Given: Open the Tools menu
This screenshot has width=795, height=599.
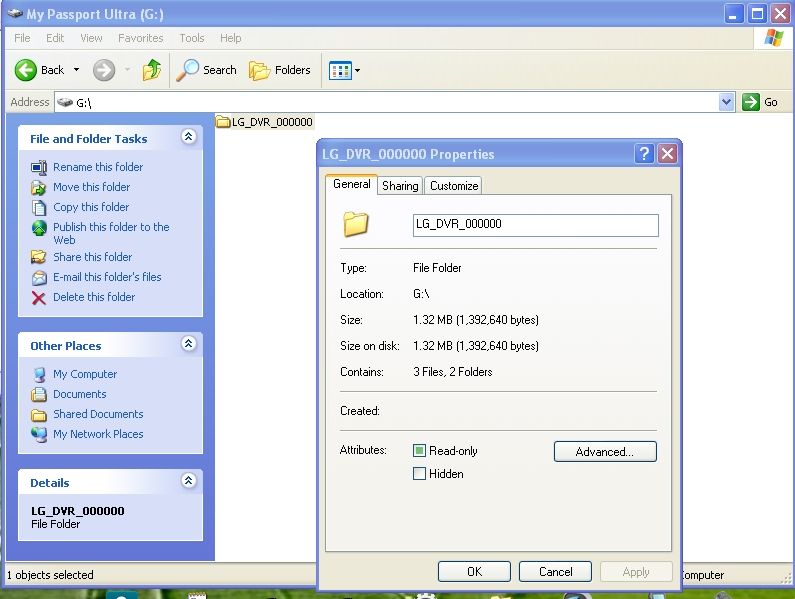Looking at the screenshot, I should tap(192, 38).
